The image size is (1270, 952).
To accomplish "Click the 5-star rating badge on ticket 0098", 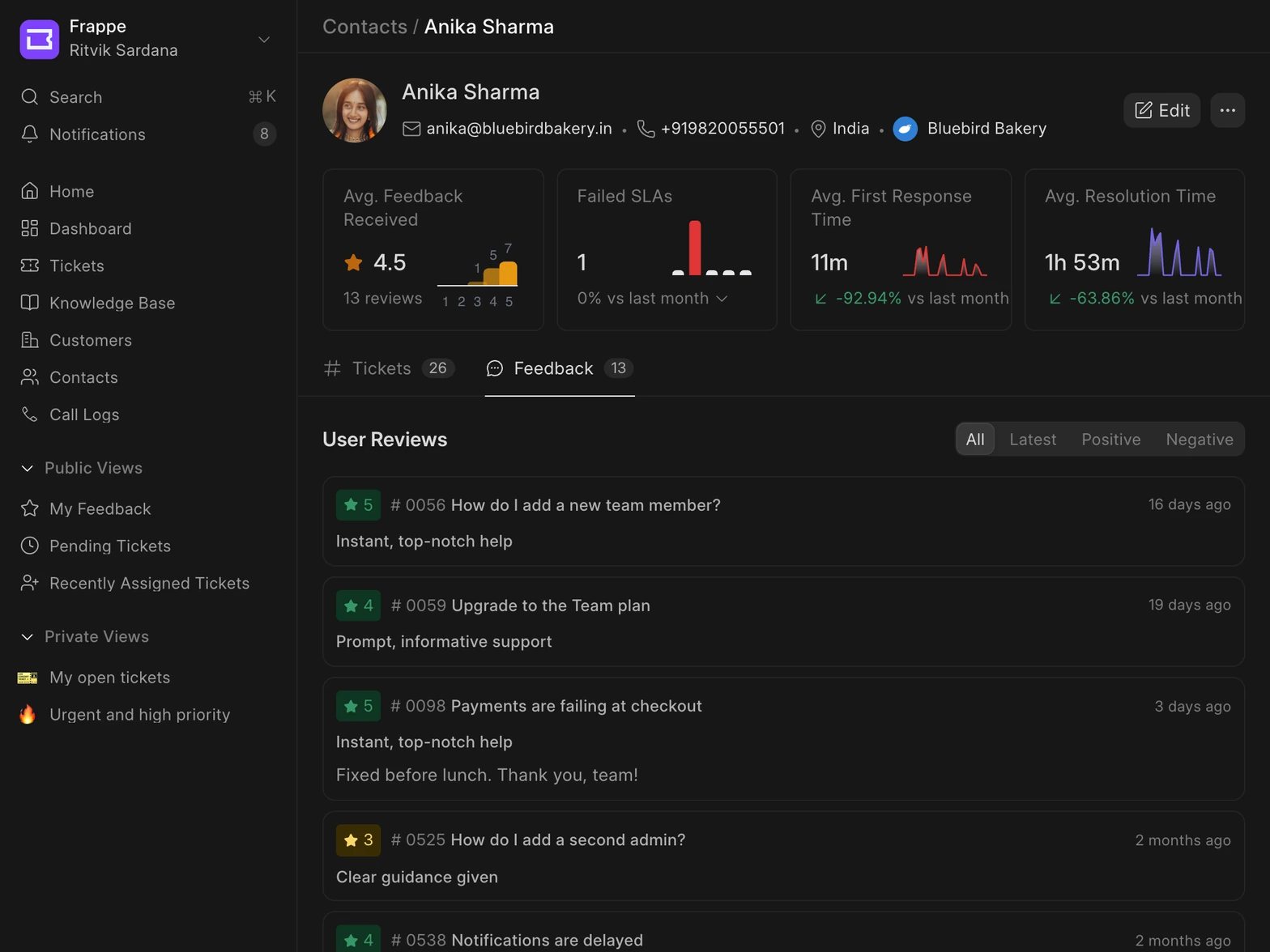I will pyautogui.click(x=358, y=706).
